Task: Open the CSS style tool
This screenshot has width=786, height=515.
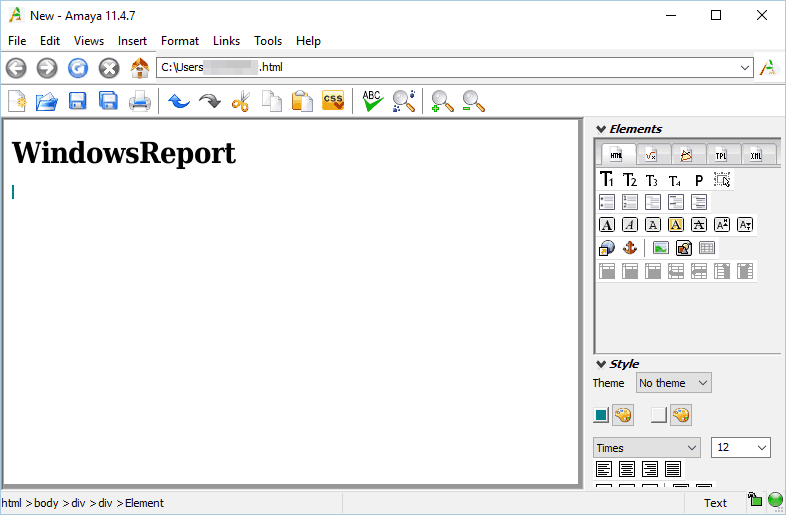Action: (x=333, y=100)
